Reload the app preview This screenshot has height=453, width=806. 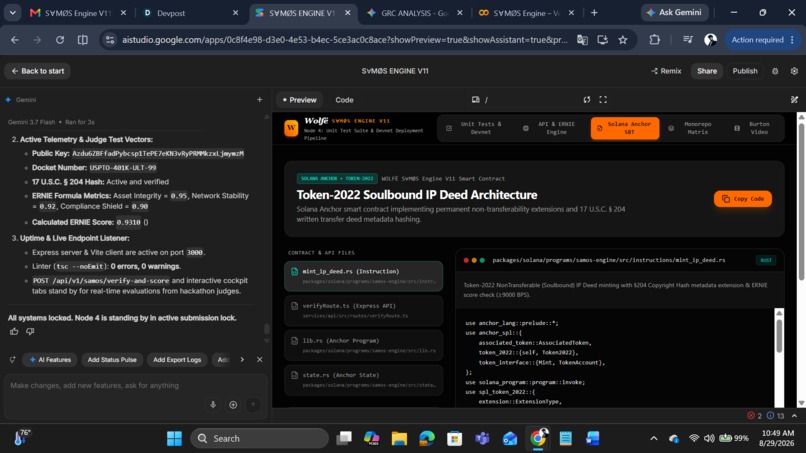[x=587, y=100]
